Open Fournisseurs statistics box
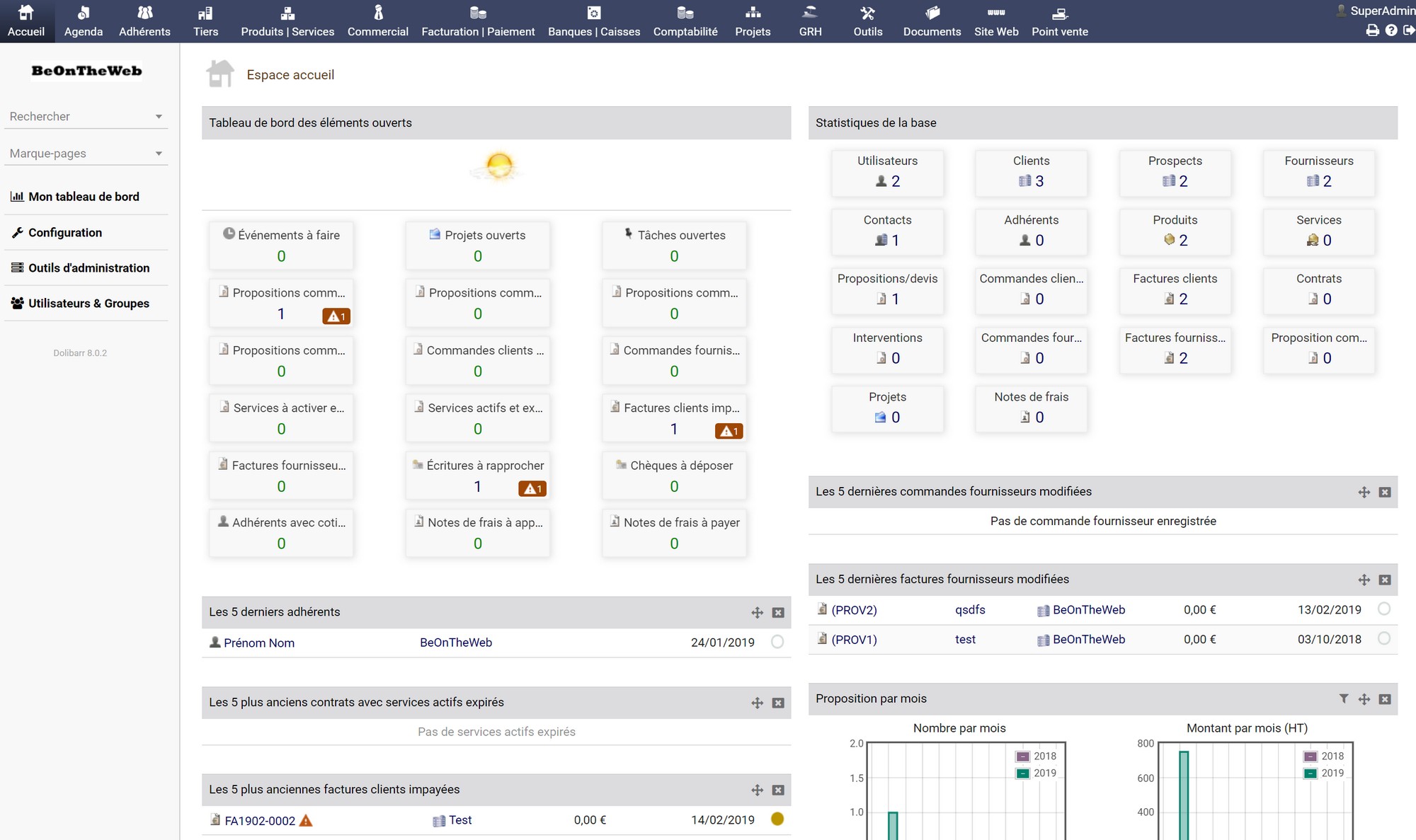The image size is (1416, 840). (1319, 172)
